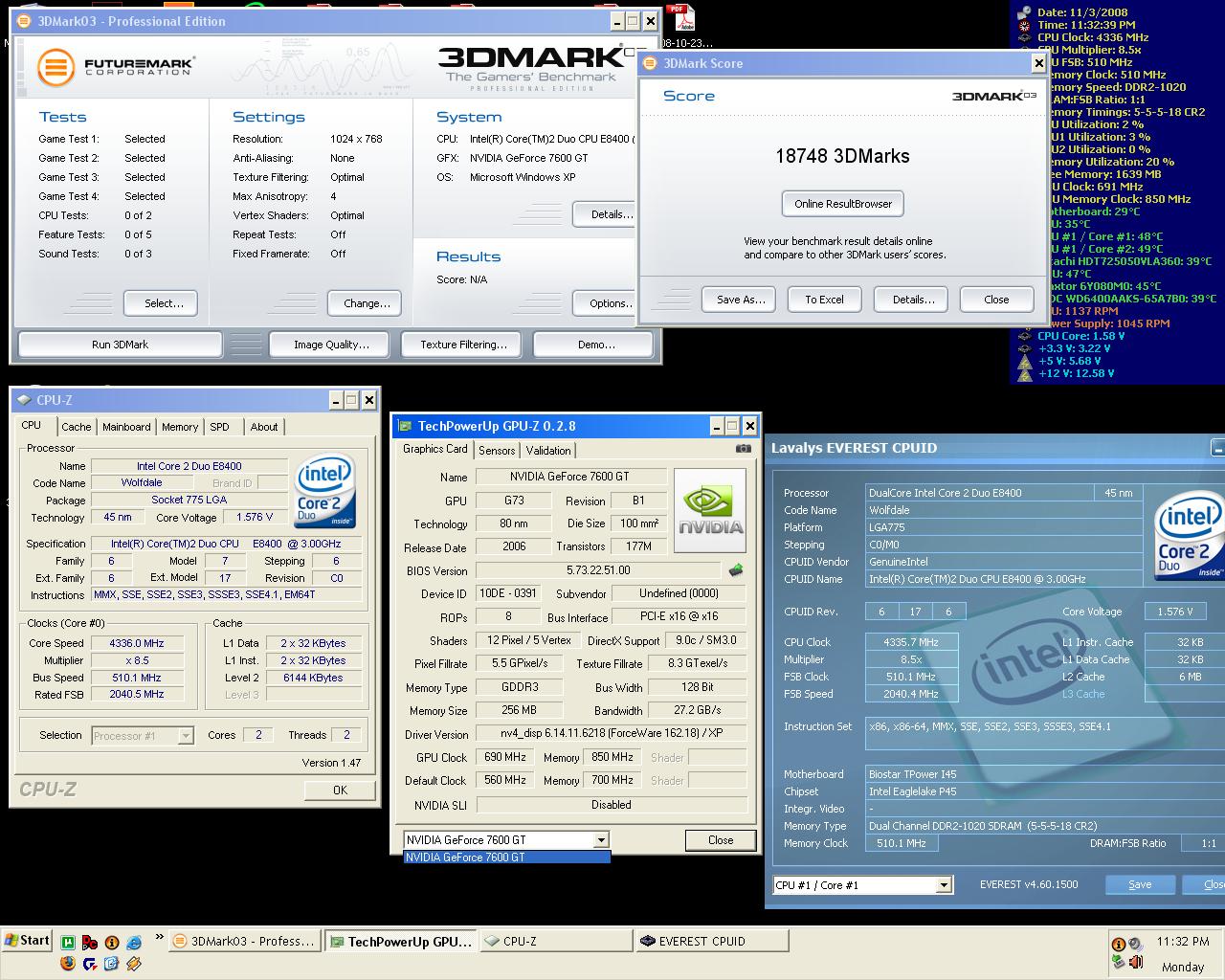Click the Texture Filtering button
The height and width of the screenshot is (980, 1225).
click(463, 345)
